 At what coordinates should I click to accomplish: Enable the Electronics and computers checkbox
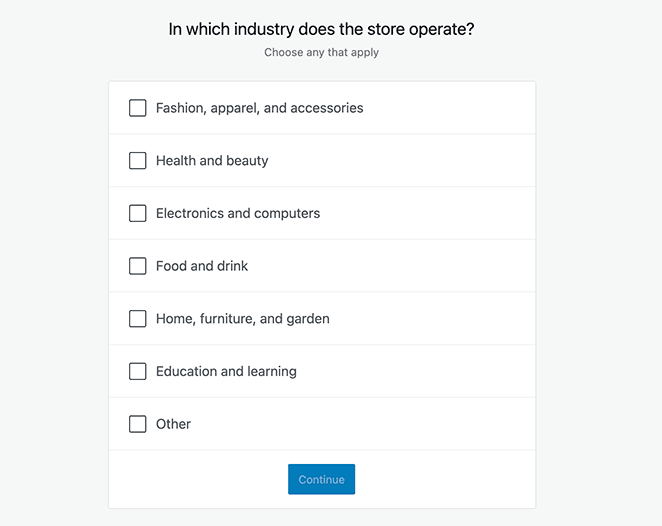point(138,213)
